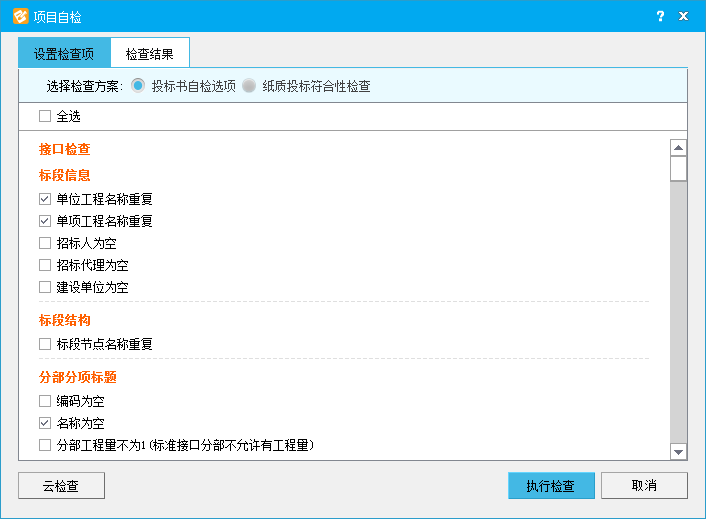The width and height of the screenshot is (706, 519).
Task: Disable the 名称为空 checkbox
Action: click(45, 423)
